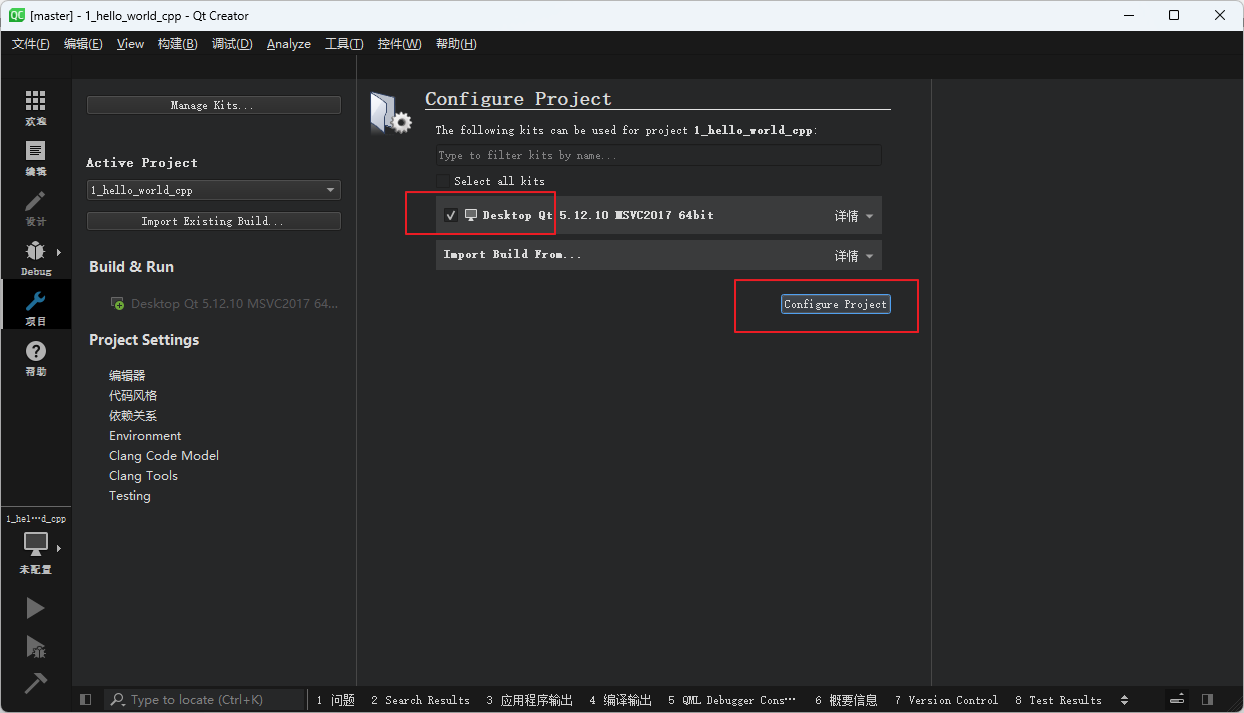
Task: Open the Active Project dropdown
Action: click(213, 189)
